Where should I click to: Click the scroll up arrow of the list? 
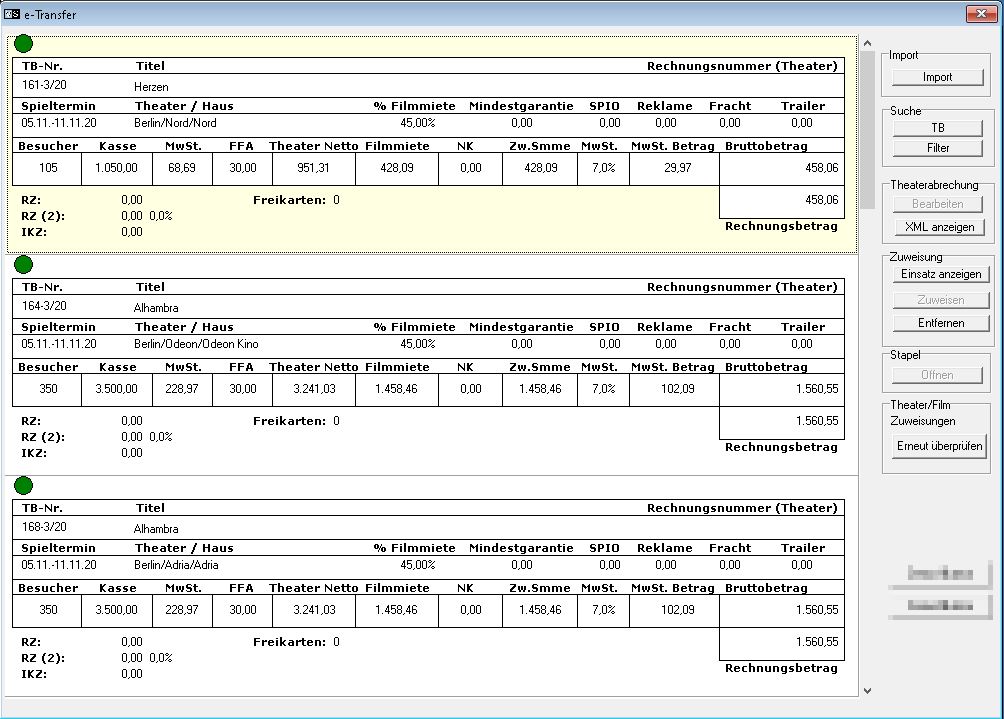tap(867, 44)
